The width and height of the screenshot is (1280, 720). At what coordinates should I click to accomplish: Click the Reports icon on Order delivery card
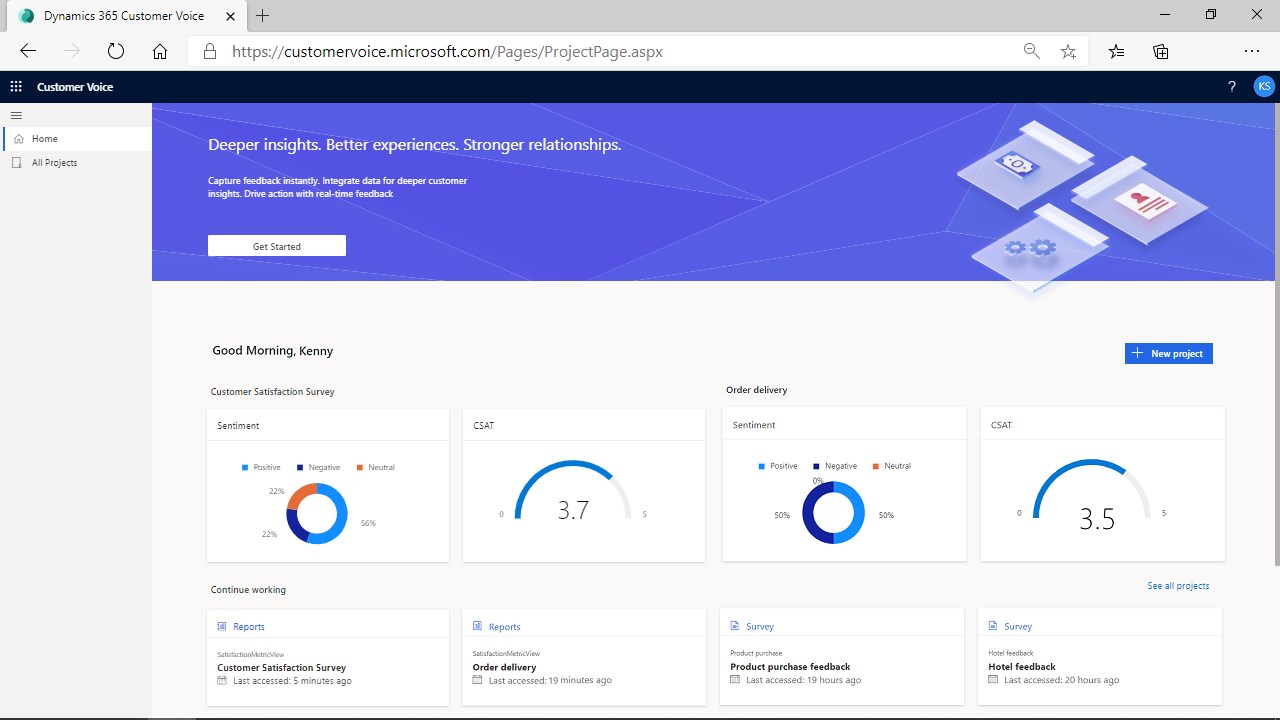coord(477,627)
